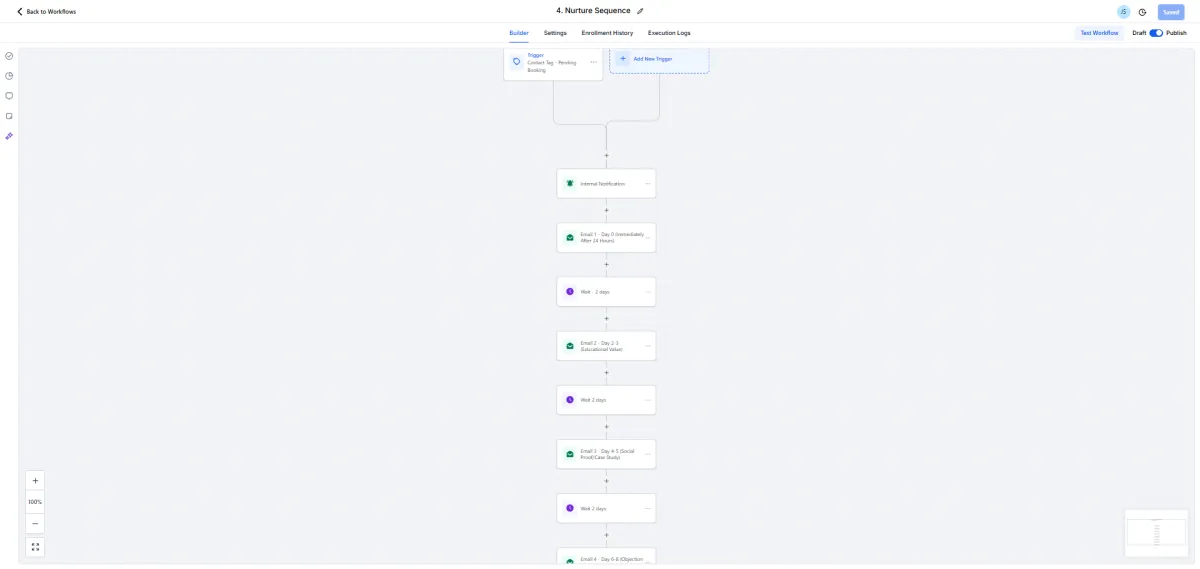The height and width of the screenshot is (569, 1200).
Task: Zoom in using the plus button
Action: click(x=35, y=481)
